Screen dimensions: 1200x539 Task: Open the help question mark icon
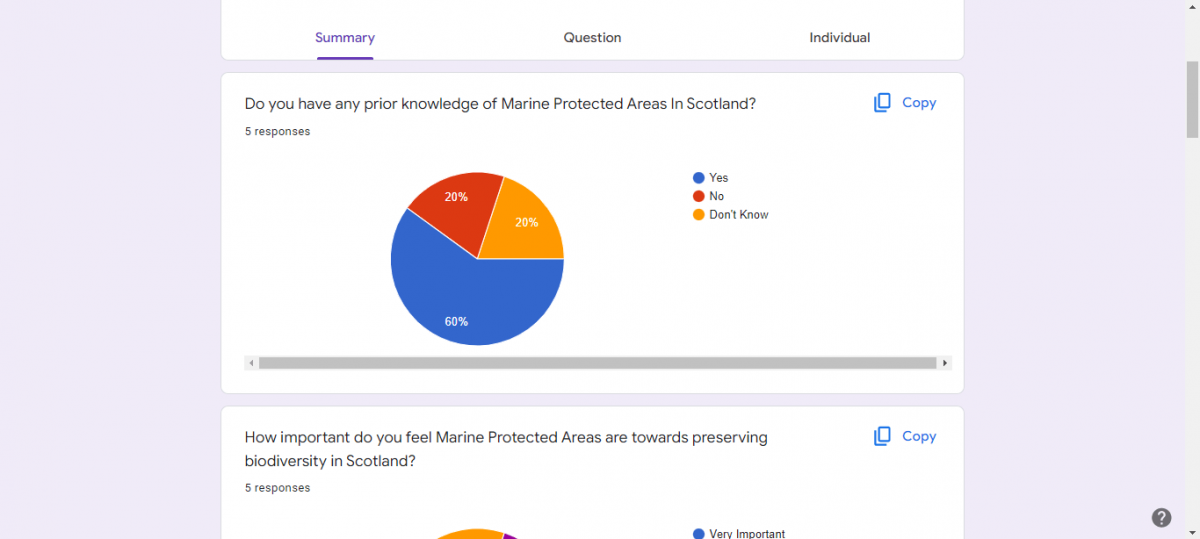[x=1161, y=517]
